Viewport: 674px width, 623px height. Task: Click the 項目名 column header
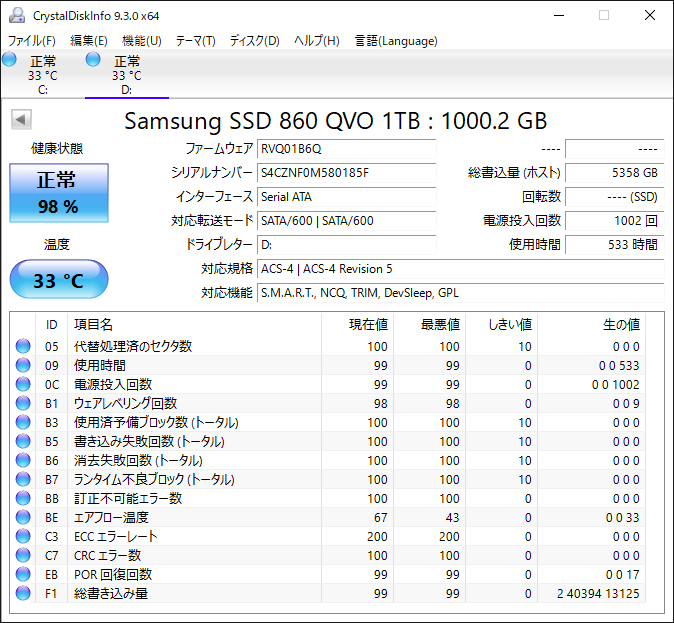point(194,325)
